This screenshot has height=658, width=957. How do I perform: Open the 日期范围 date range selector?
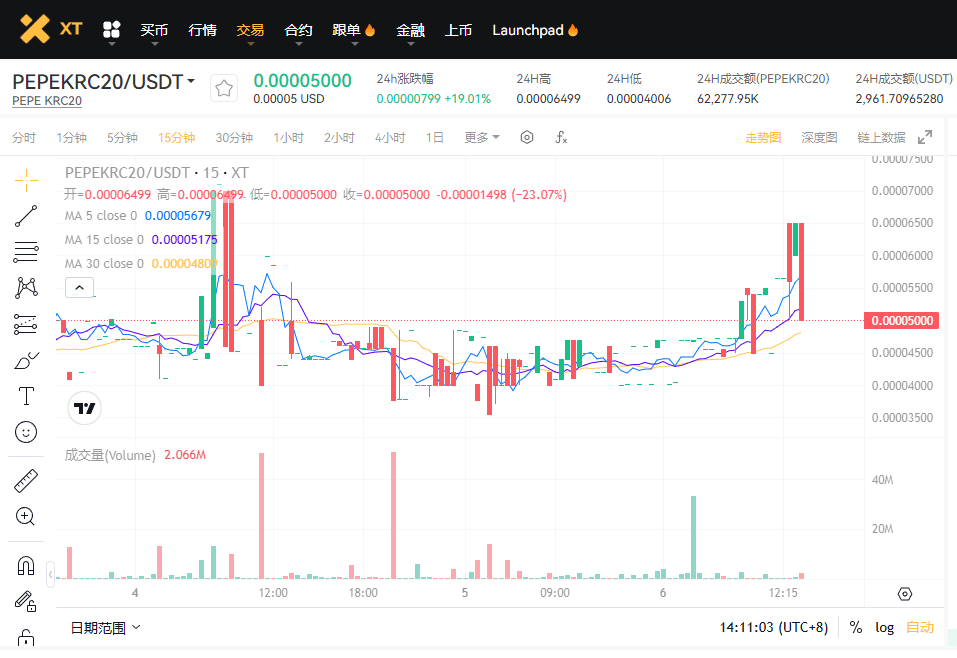coord(105,627)
